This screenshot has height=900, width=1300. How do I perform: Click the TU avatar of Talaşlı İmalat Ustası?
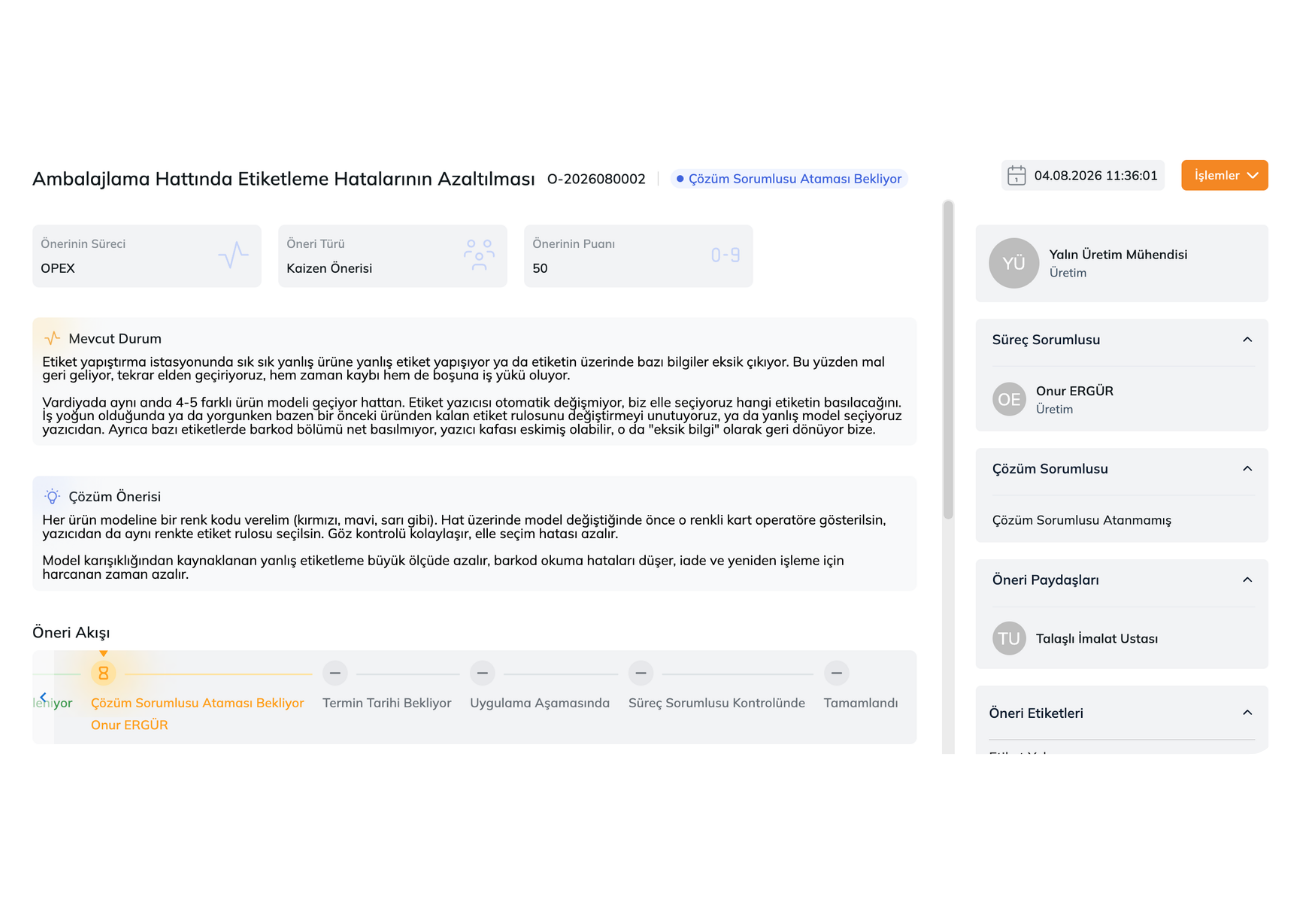click(x=1009, y=638)
